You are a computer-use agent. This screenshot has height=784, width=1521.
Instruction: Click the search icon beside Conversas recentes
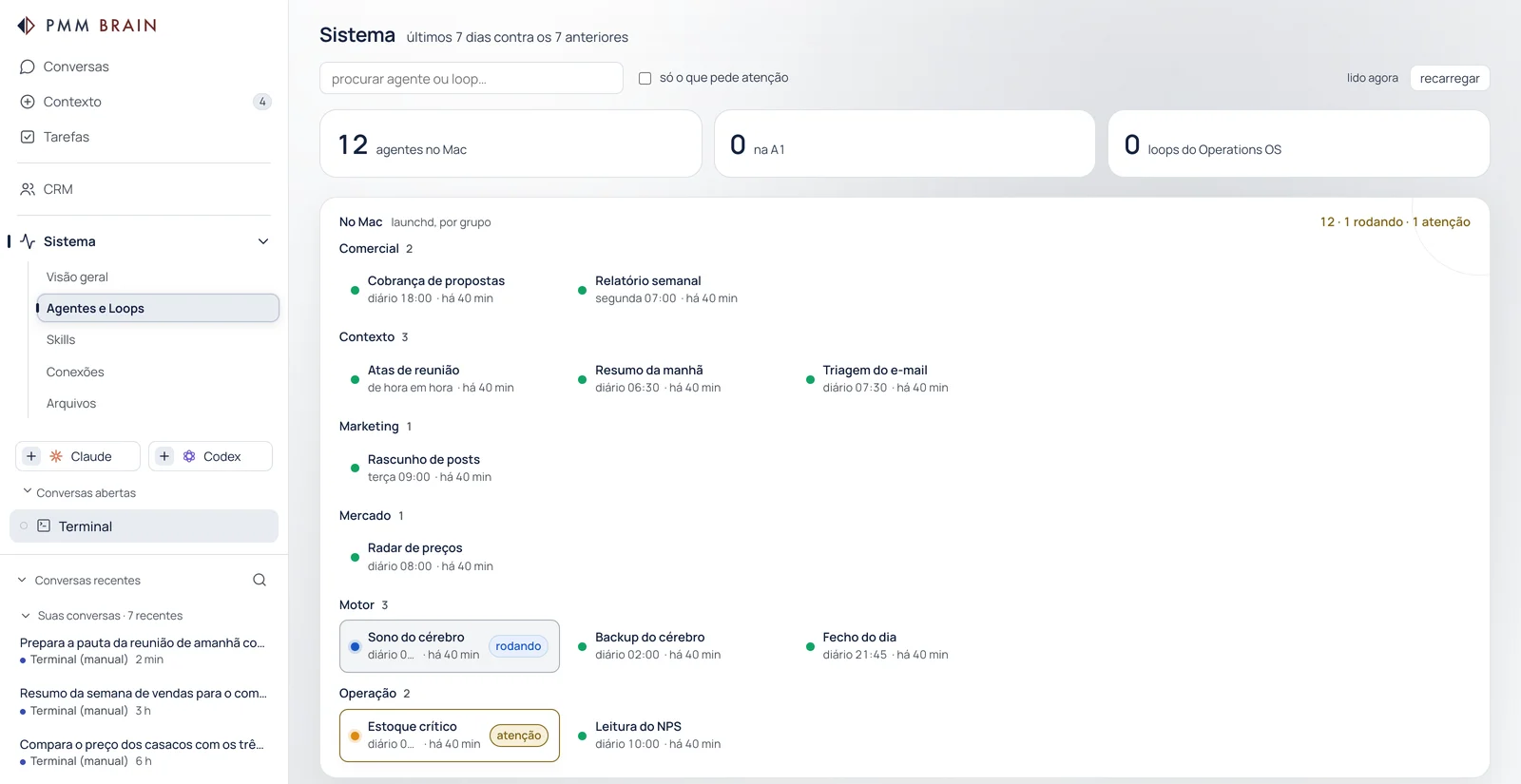point(260,580)
